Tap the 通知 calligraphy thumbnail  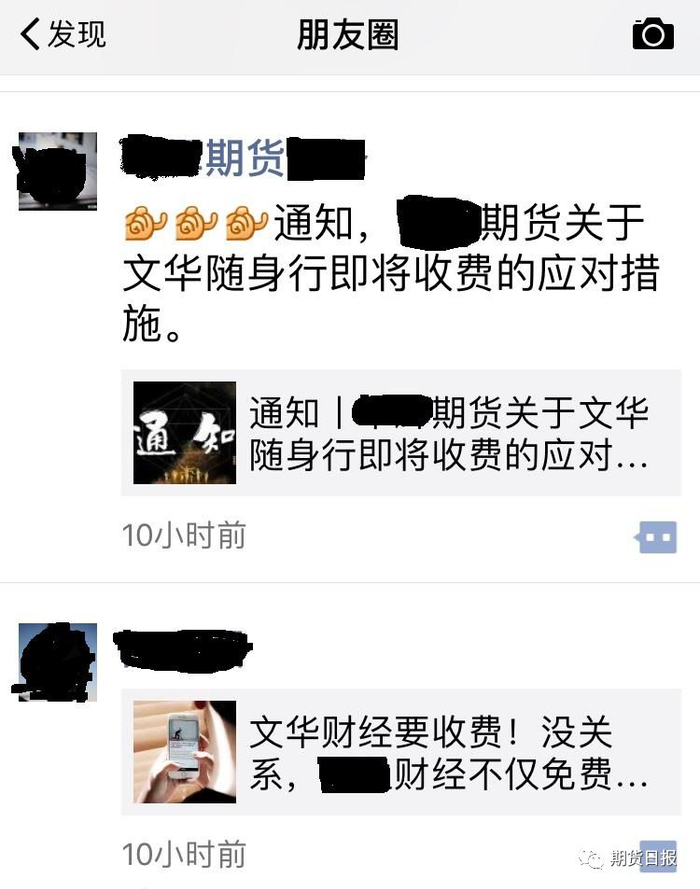click(x=184, y=433)
